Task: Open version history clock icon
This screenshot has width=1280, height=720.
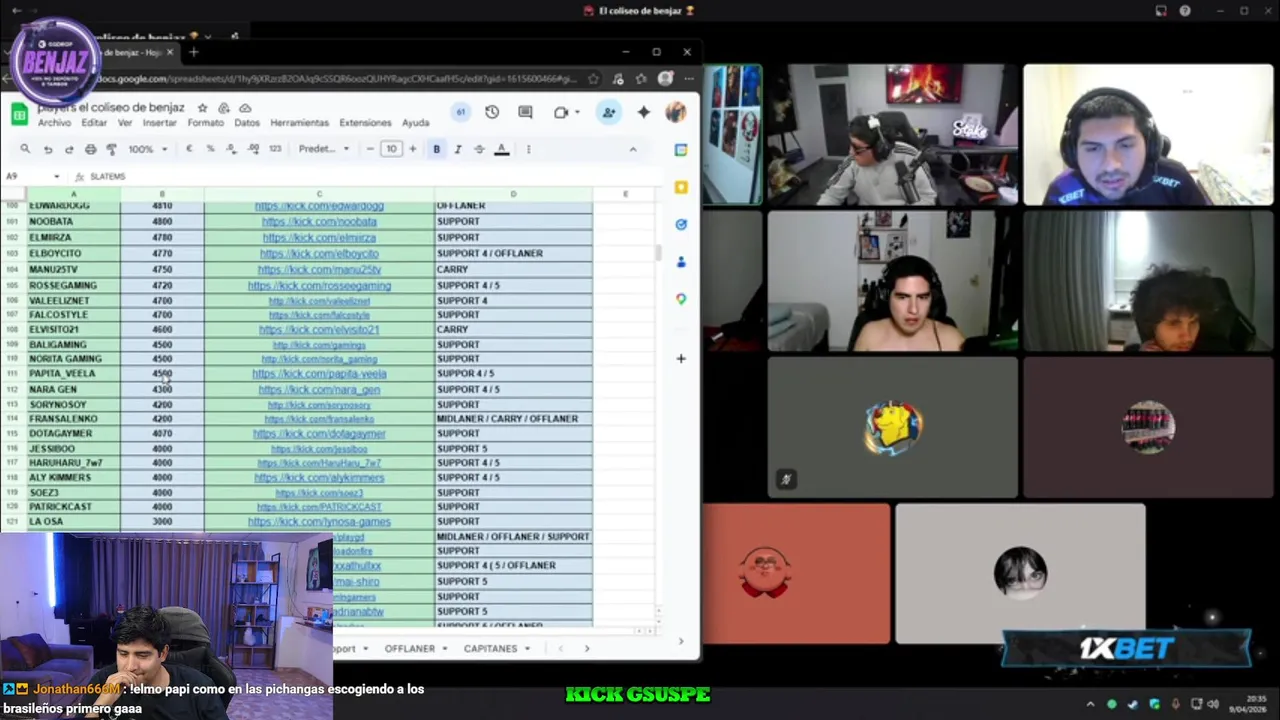Action: (492, 112)
